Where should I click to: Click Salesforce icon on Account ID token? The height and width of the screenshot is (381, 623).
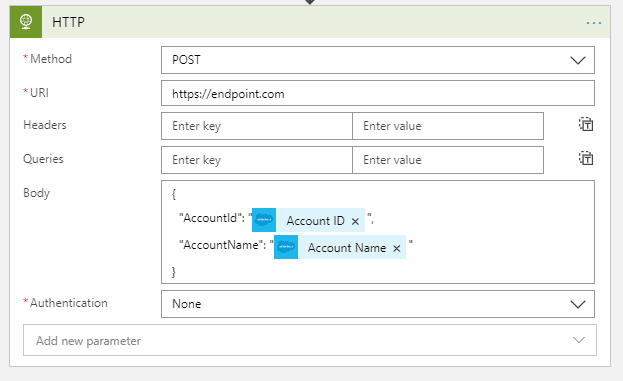tap(264, 220)
